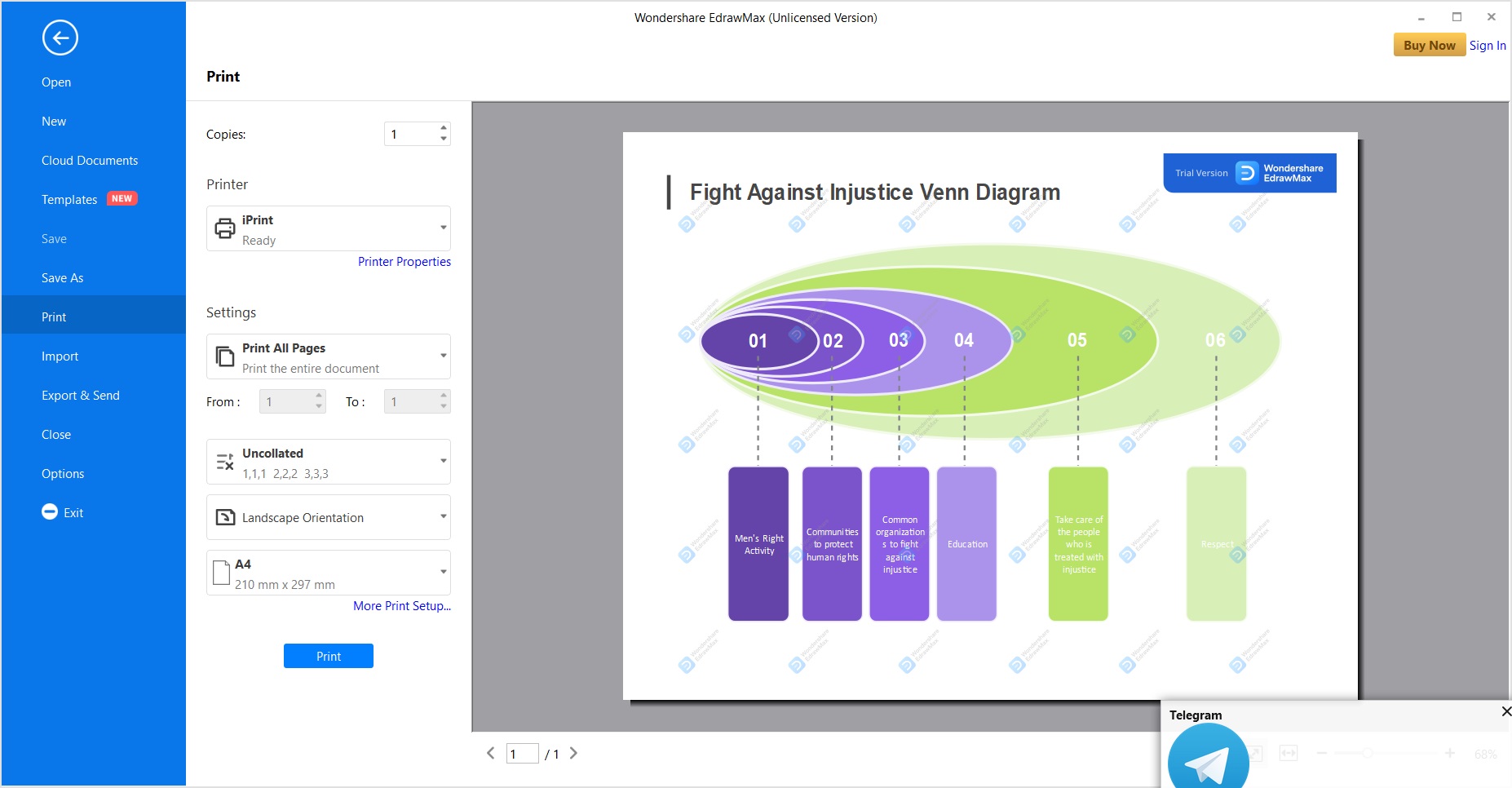The height and width of the screenshot is (788, 1512).
Task: Select Templates in the left sidebar
Action: [x=69, y=200]
